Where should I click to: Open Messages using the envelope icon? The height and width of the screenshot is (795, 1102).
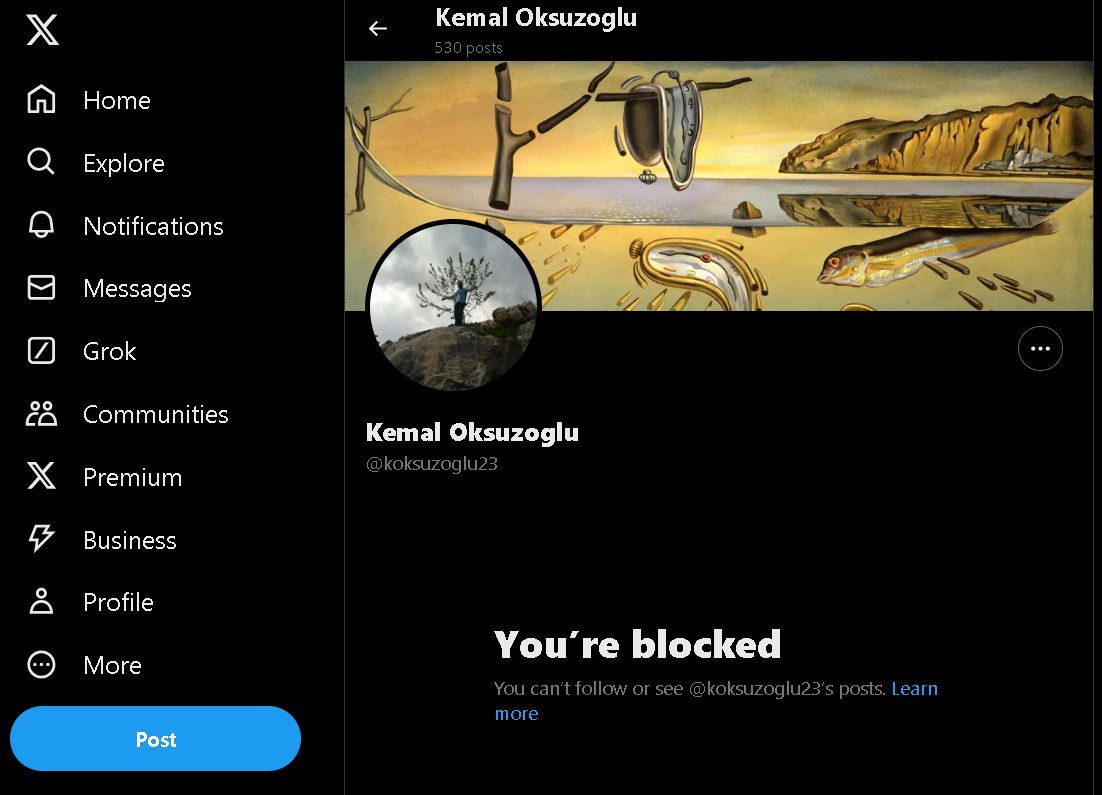[41, 288]
